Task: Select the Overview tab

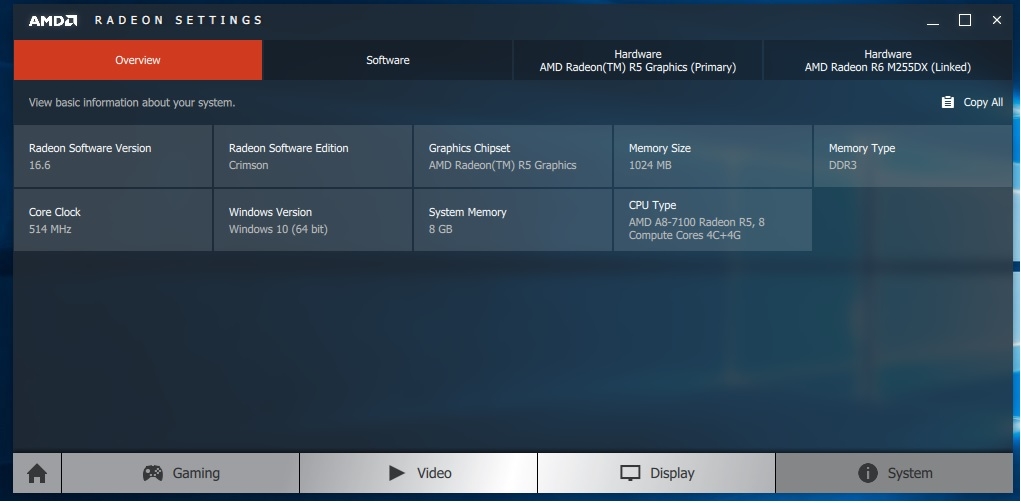Action: (137, 60)
